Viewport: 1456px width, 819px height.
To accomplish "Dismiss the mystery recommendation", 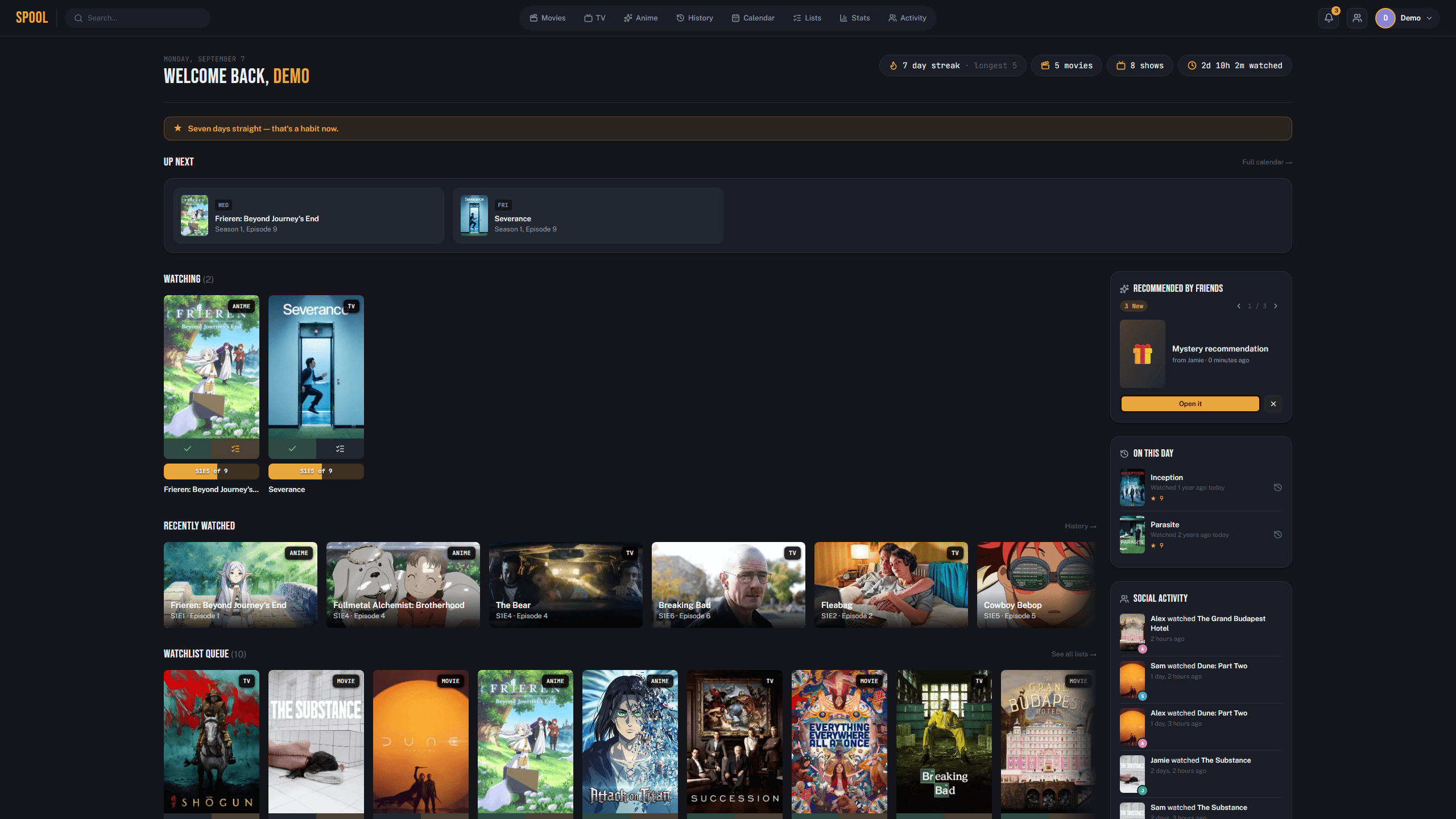I will [1273, 404].
